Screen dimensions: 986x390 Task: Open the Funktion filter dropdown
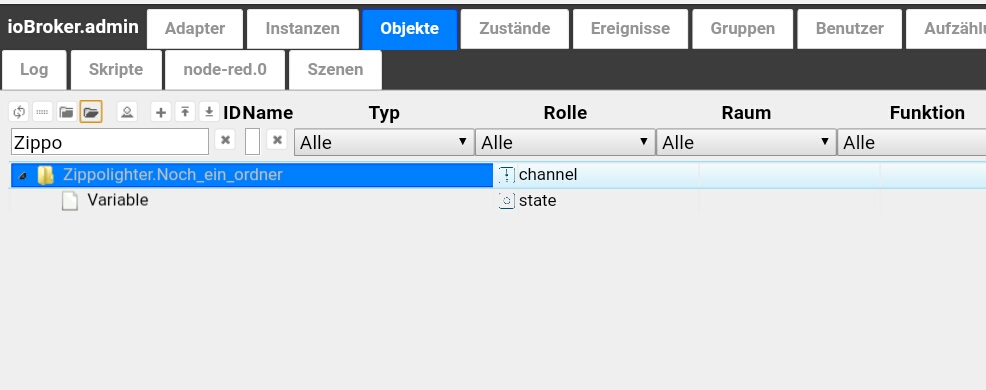914,142
